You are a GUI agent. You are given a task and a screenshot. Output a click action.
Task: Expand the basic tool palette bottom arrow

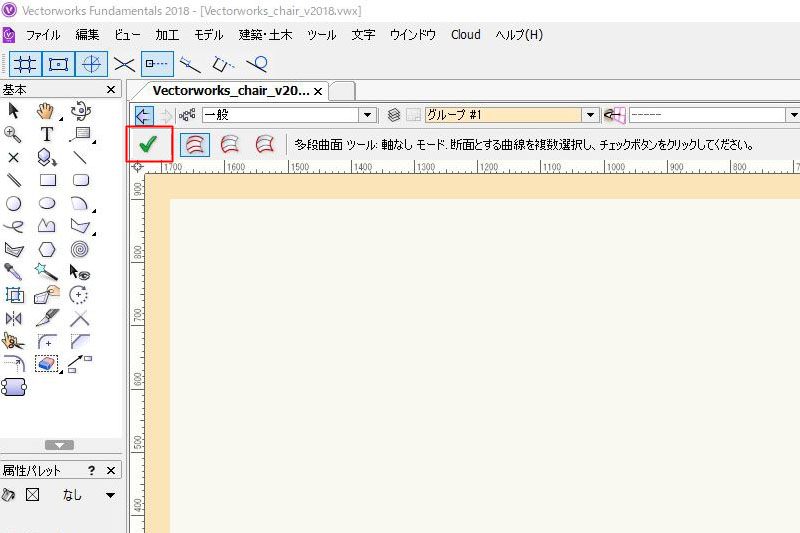(x=59, y=445)
